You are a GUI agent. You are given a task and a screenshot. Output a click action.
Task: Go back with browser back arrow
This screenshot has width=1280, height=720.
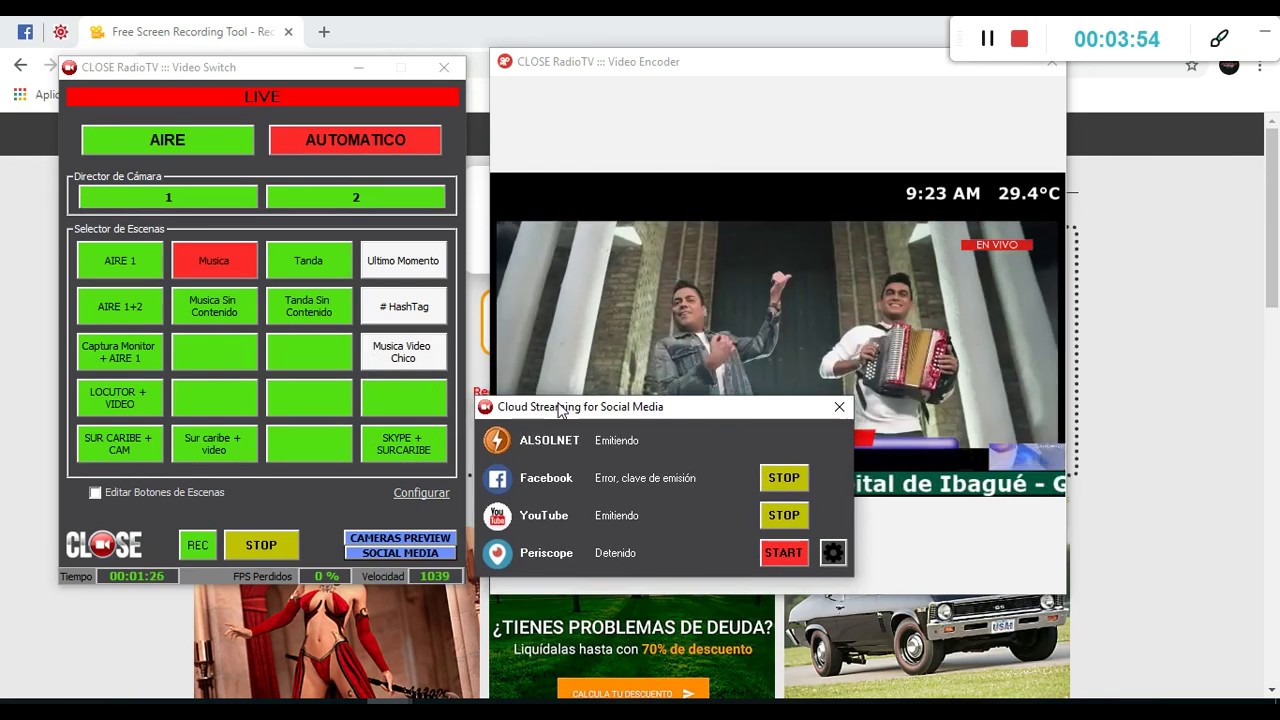[x=21, y=65]
